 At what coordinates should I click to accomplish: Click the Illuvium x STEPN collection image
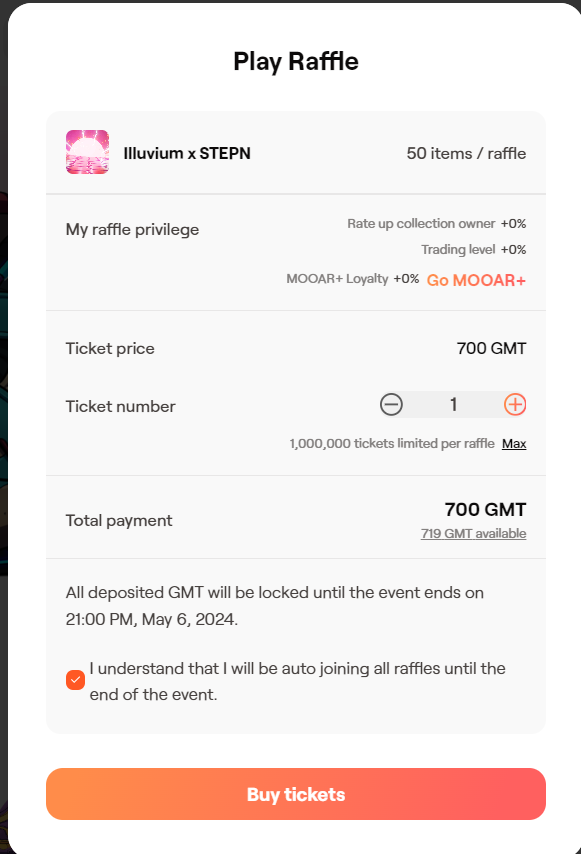click(x=87, y=152)
